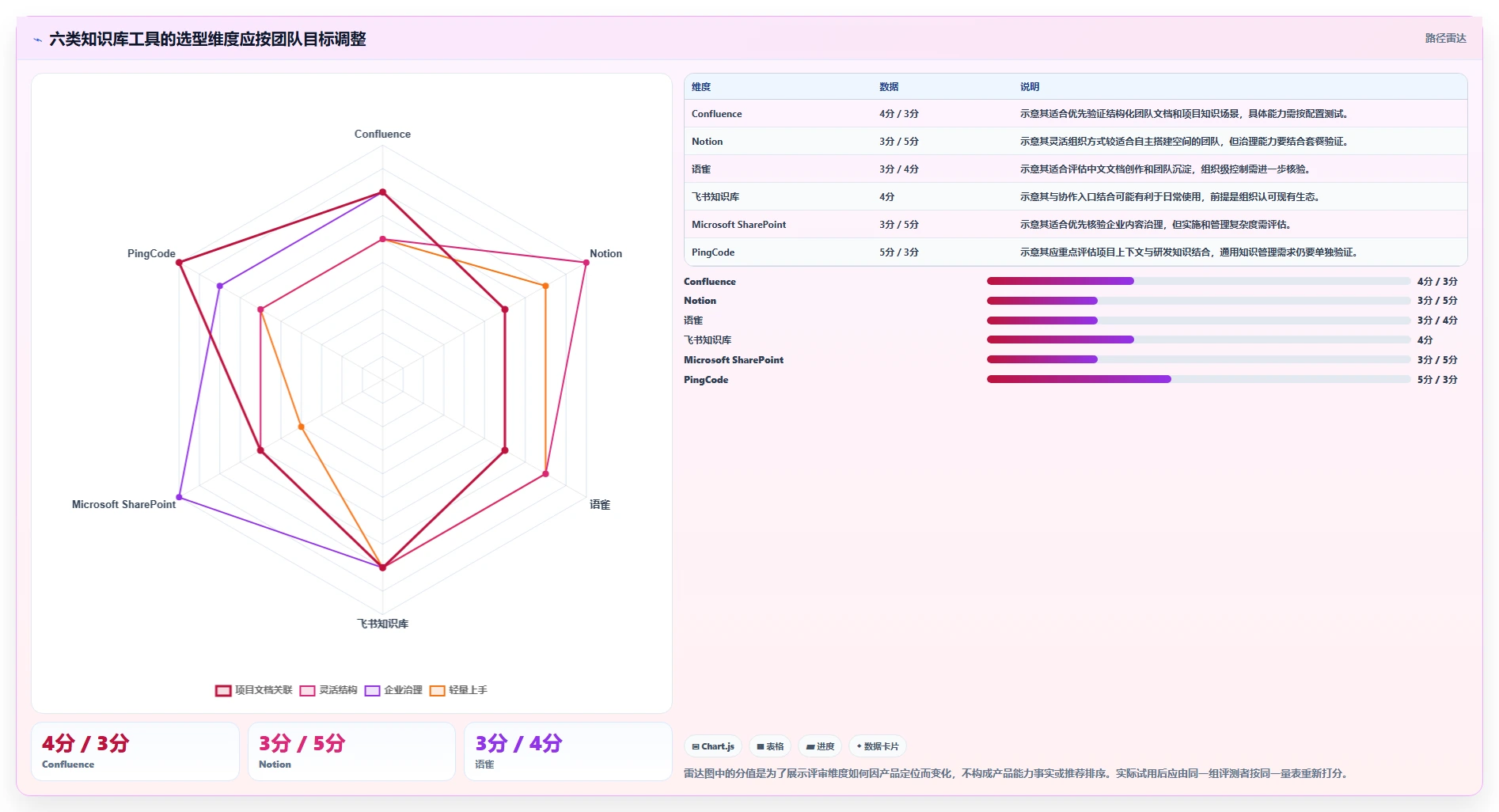Screen dimensions: 1499x812
Task: Click the 说明 column header
Action: [x=1030, y=87]
